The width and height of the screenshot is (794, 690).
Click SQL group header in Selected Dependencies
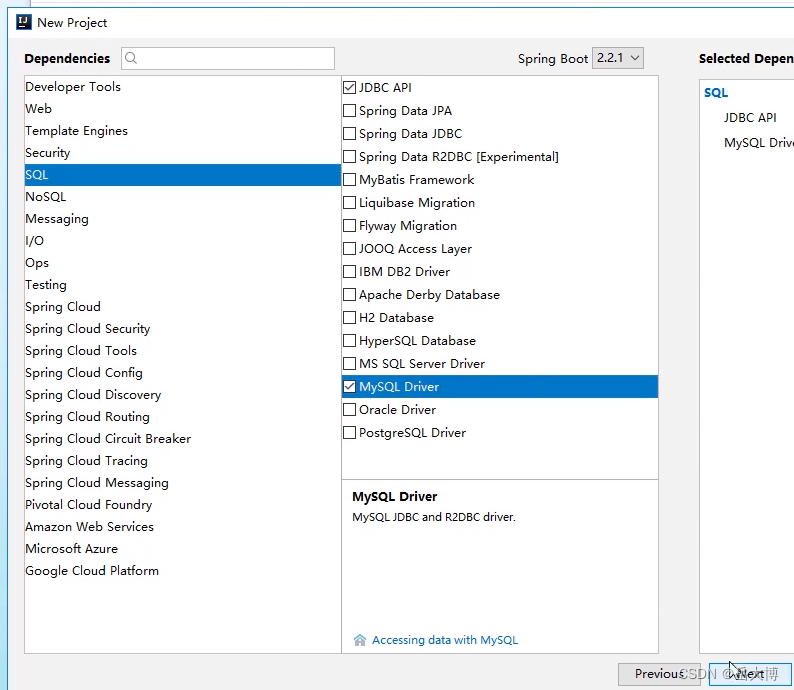(x=716, y=93)
